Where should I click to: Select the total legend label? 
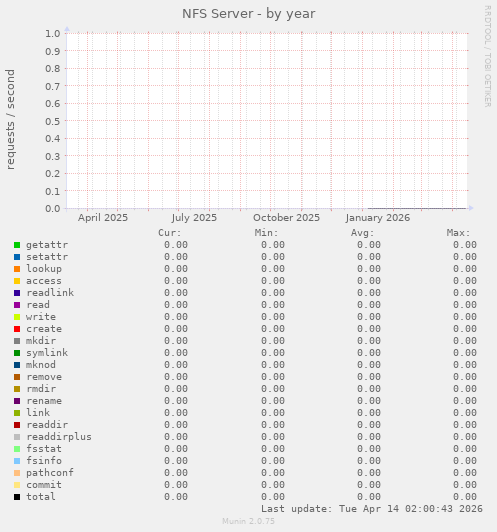pyautogui.click(x=41, y=497)
